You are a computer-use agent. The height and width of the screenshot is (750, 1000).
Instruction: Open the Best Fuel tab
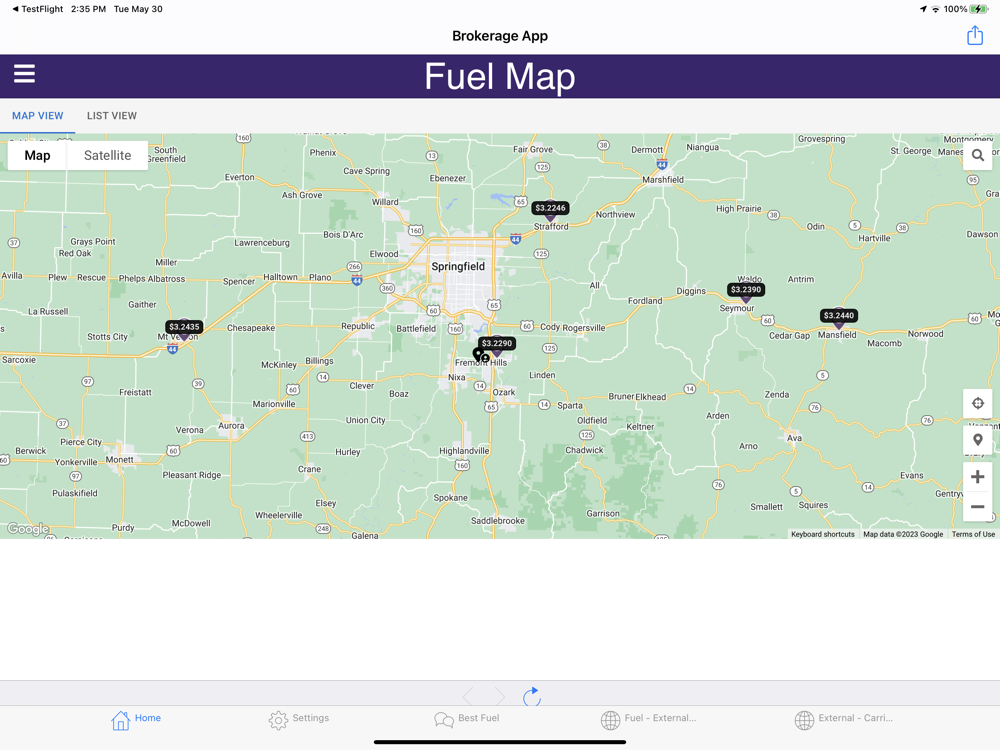[466, 719]
